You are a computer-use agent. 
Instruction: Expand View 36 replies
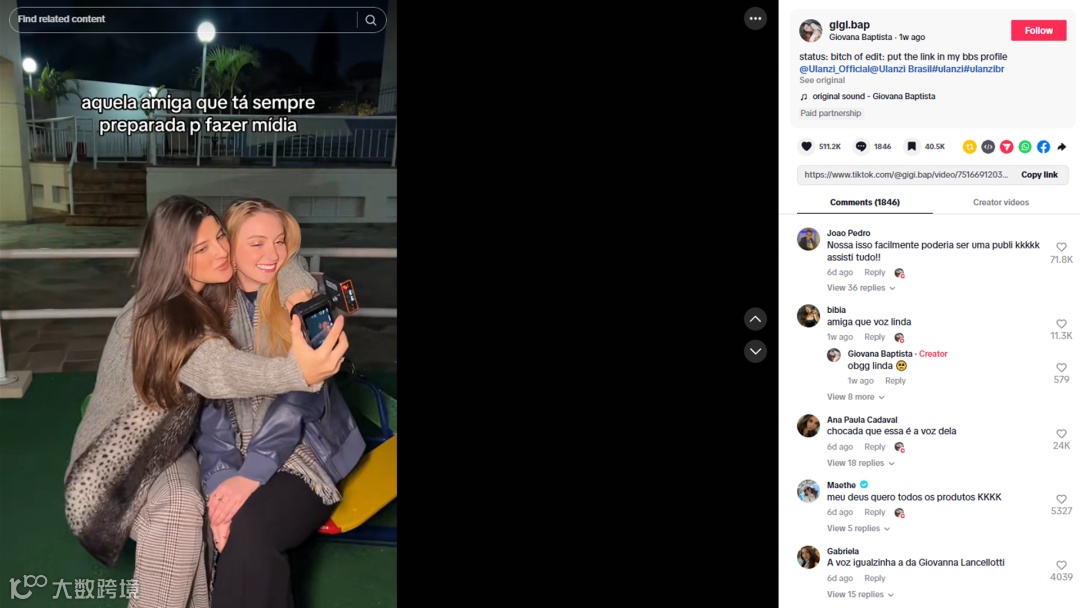(861, 288)
